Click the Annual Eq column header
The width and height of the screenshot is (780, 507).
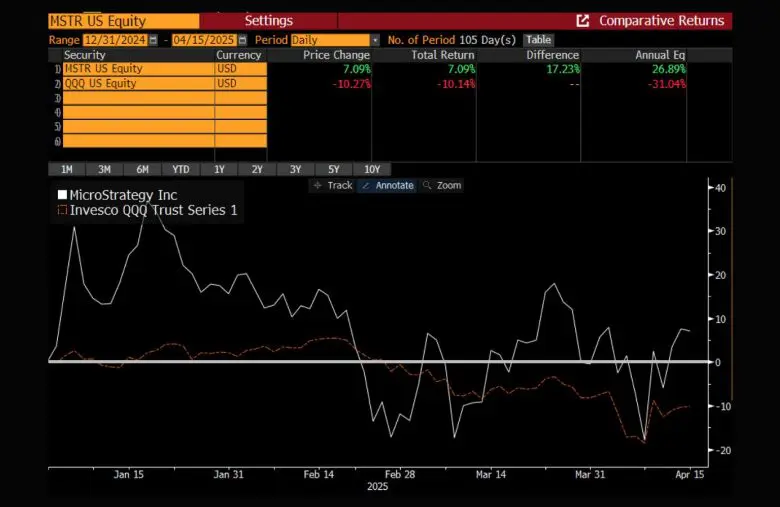[x=660, y=55]
